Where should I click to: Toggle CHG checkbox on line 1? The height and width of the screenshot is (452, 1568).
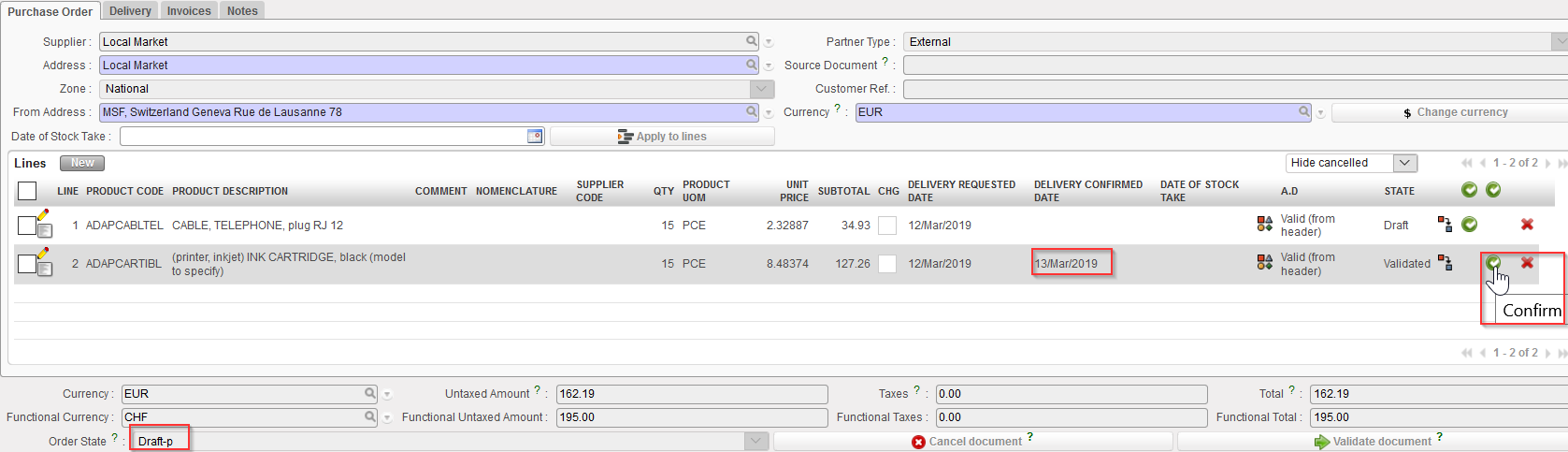[887, 226]
